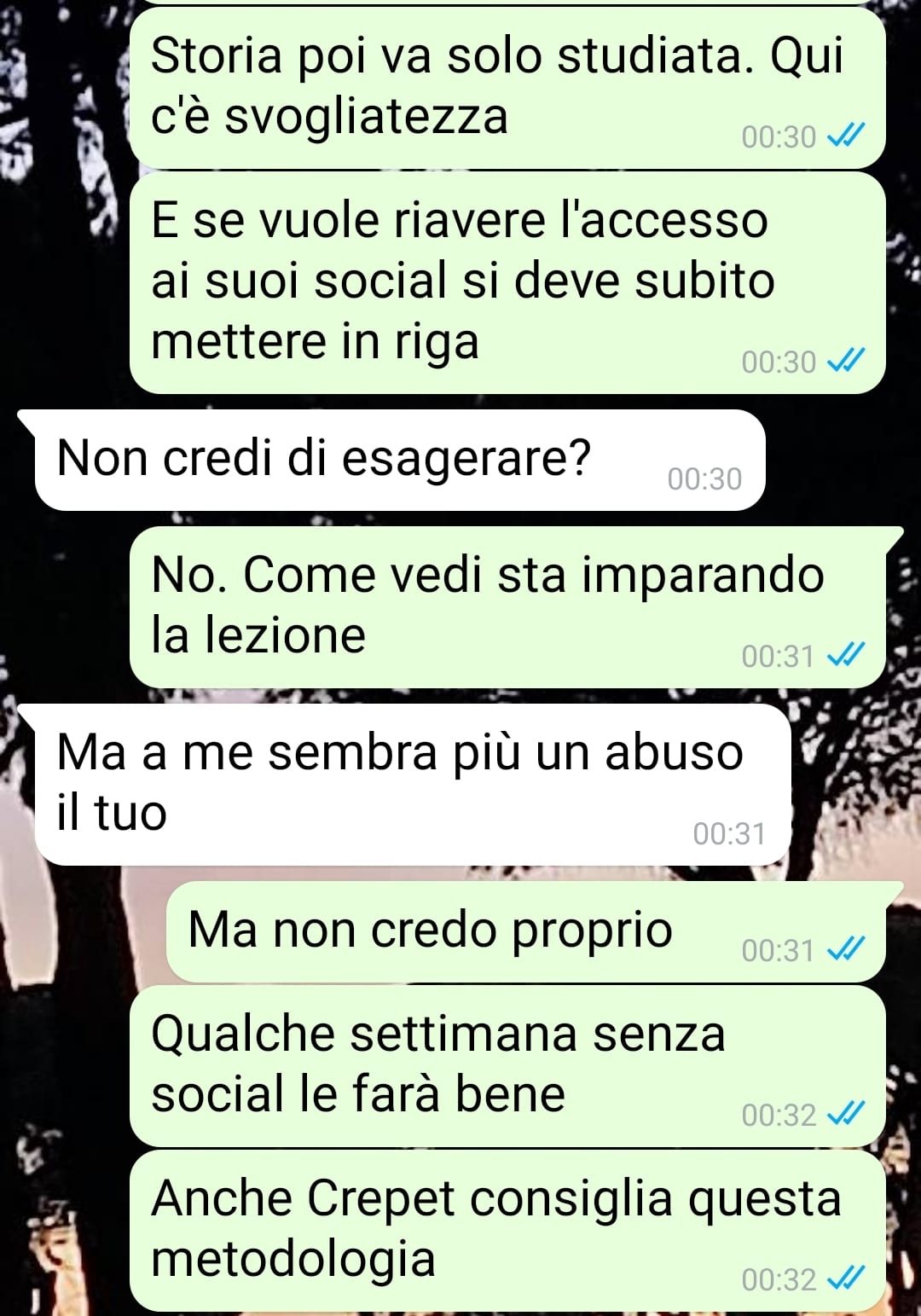This screenshot has height=1316, width=921.
Task: Tap read ticks on 'social le farà bene' message
Action: point(846,1114)
